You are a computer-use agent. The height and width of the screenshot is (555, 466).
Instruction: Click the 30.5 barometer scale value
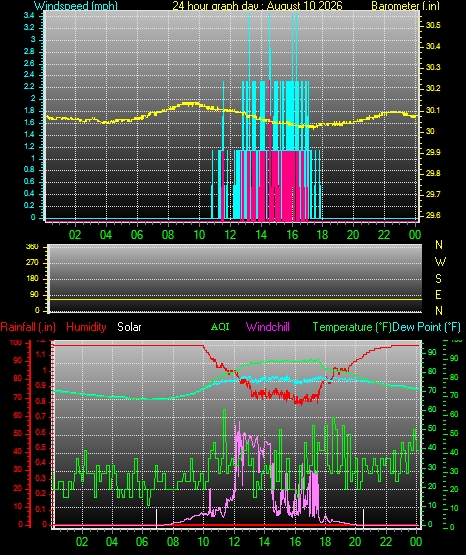point(433,25)
